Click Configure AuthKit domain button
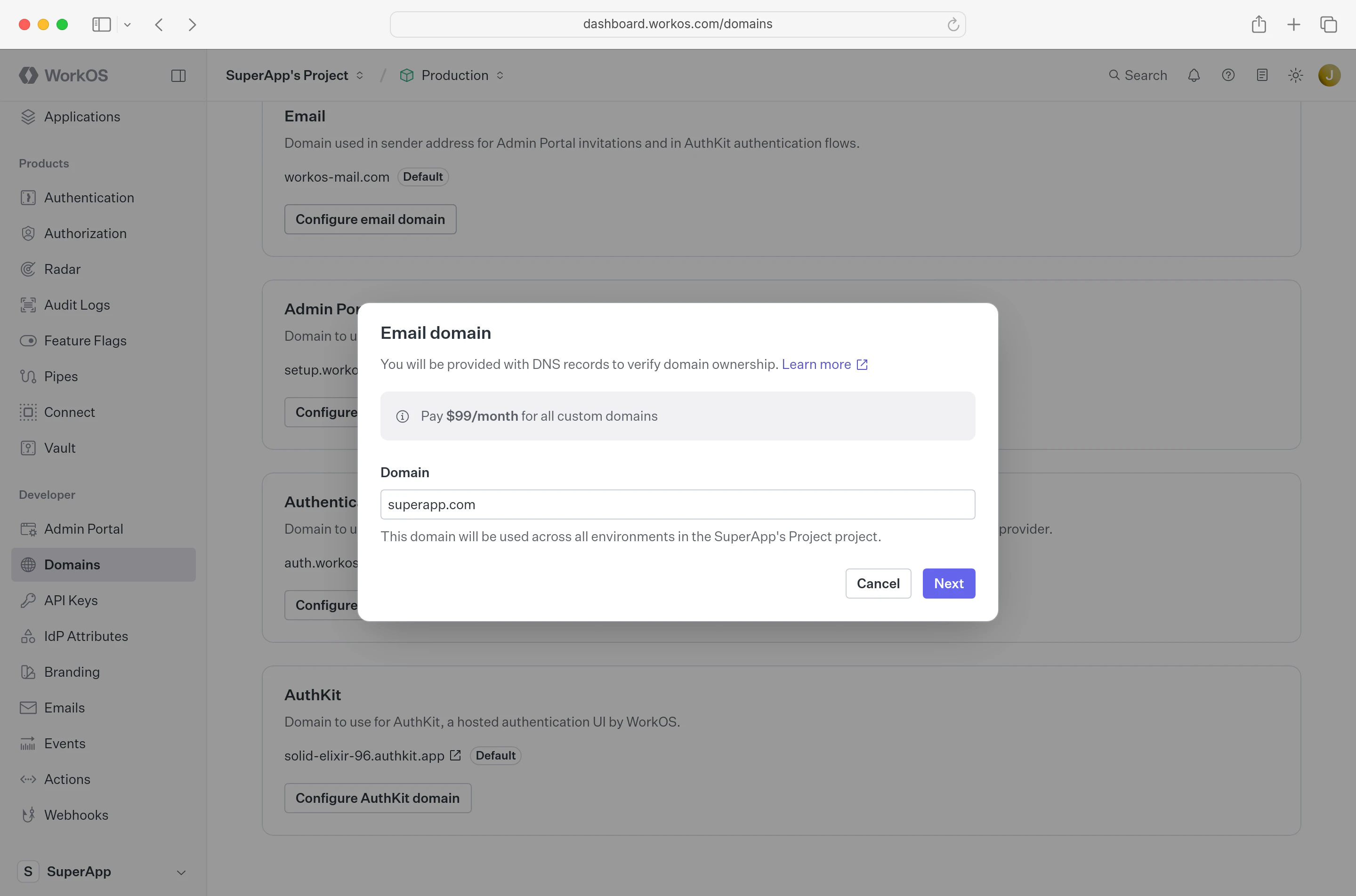 (x=377, y=798)
